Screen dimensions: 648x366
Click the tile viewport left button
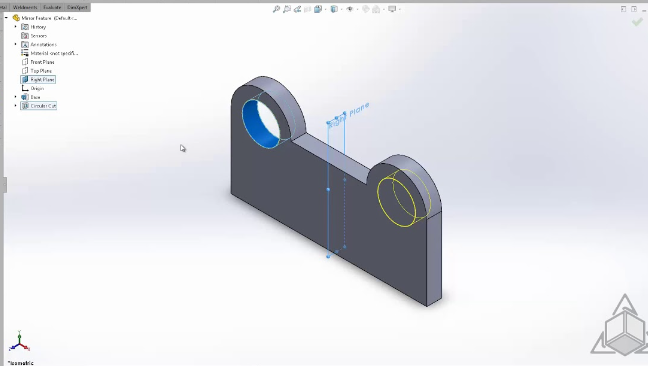[623, 9]
